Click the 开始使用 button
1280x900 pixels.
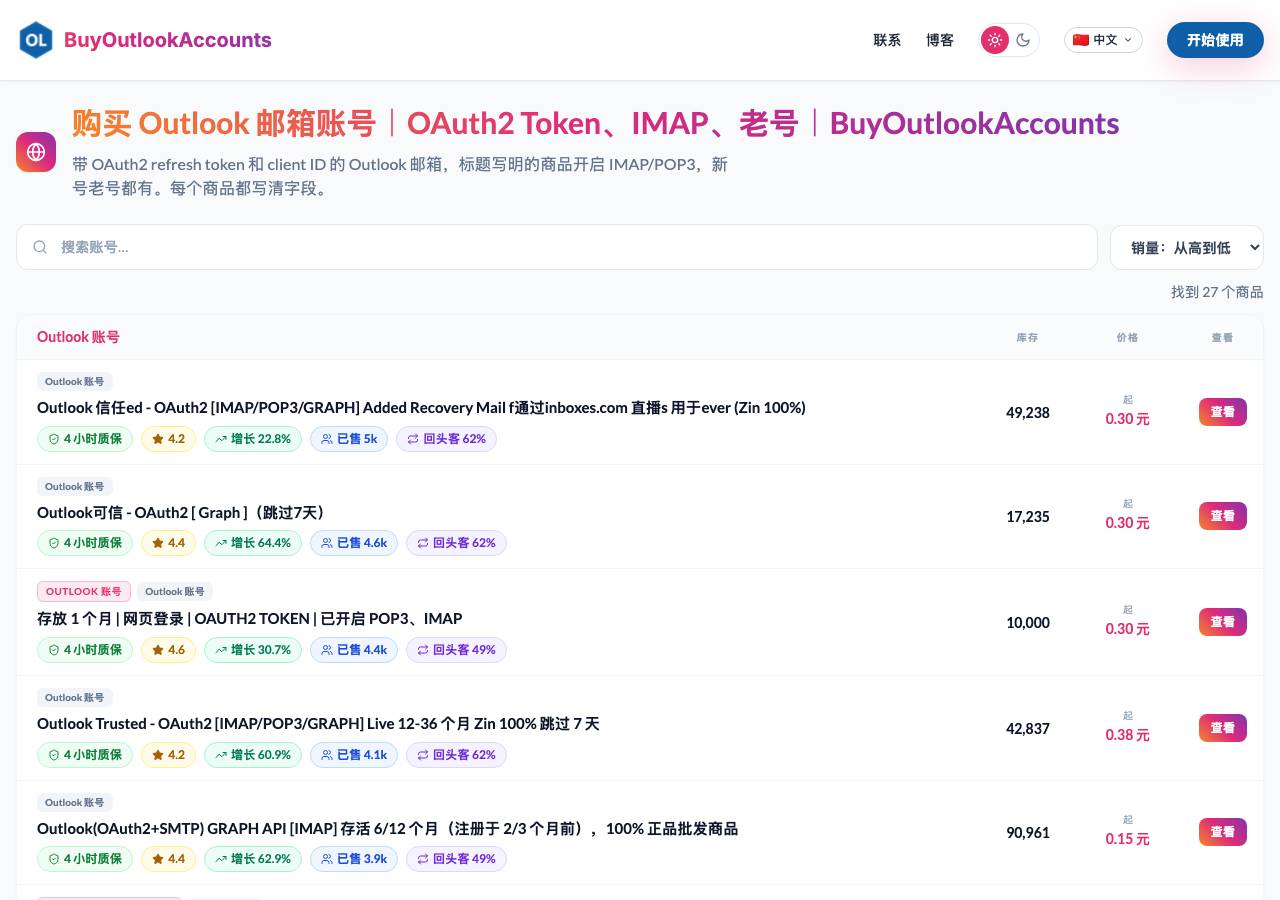coord(1215,40)
